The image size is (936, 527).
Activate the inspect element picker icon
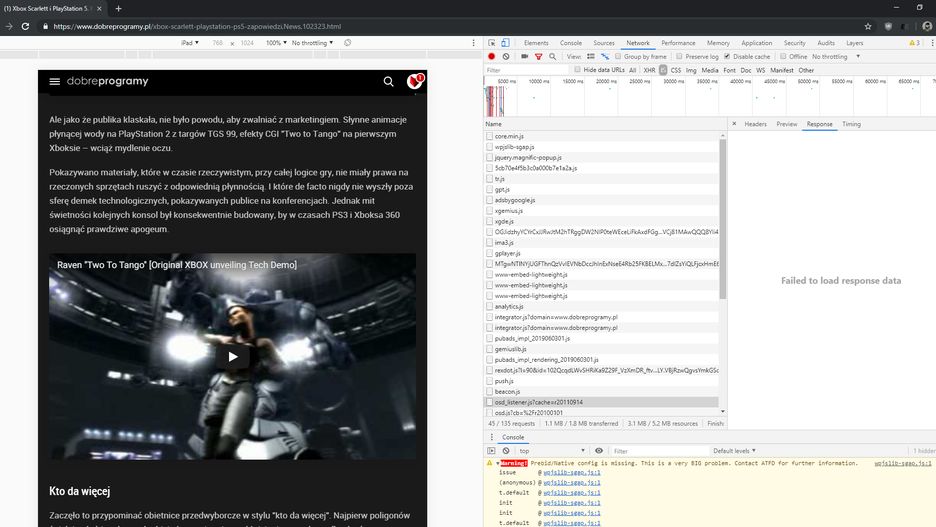[492, 43]
